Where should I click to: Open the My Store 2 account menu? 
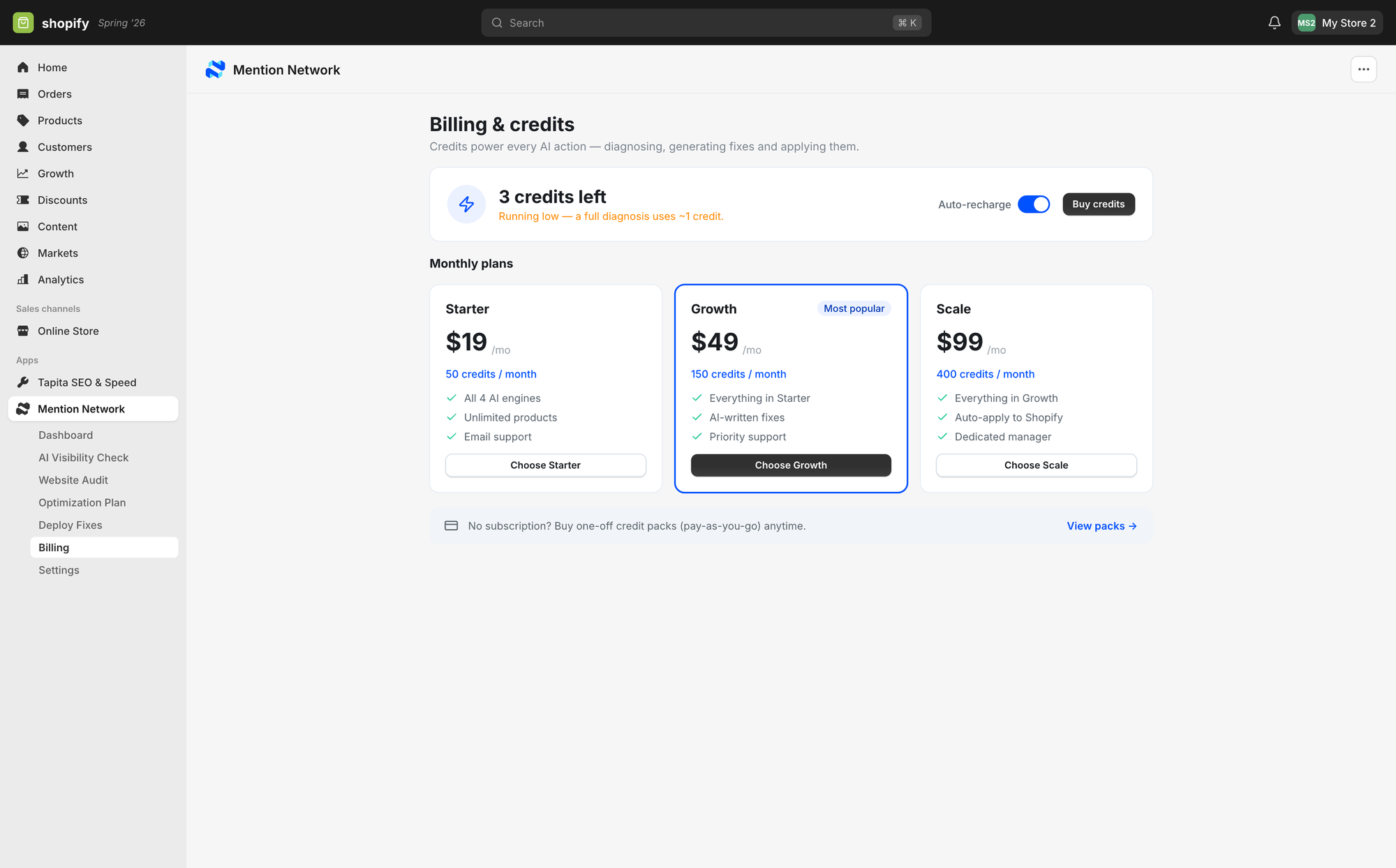pyautogui.click(x=1337, y=23)
